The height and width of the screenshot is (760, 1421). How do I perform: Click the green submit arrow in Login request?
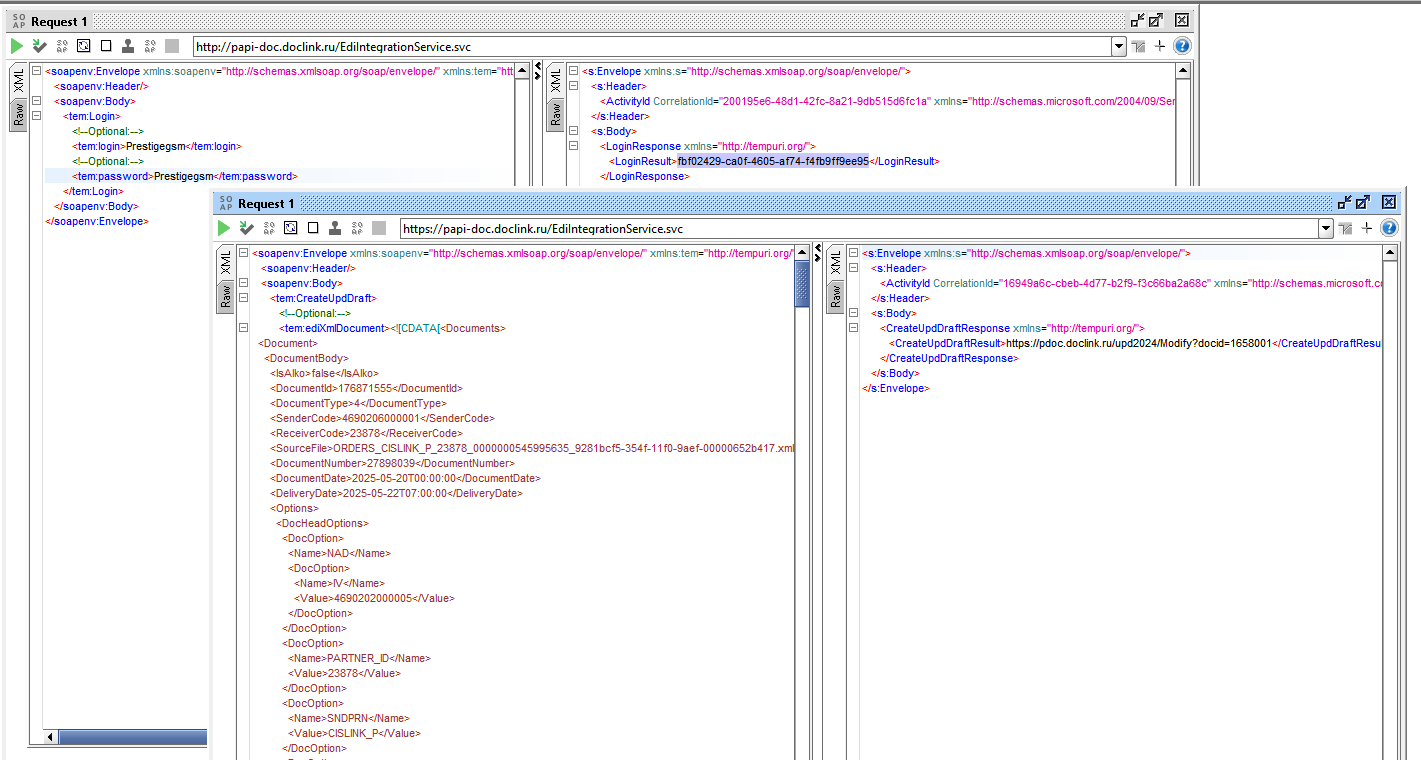pos(17,46)
